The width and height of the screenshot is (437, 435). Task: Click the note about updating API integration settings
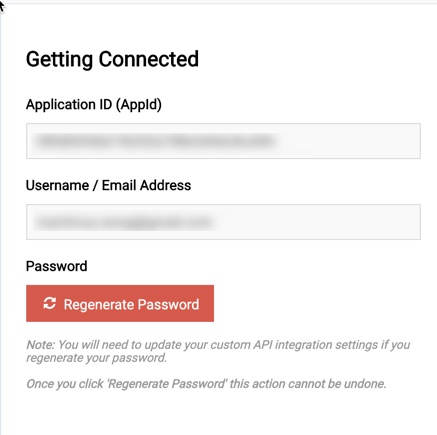pos(218,351)
